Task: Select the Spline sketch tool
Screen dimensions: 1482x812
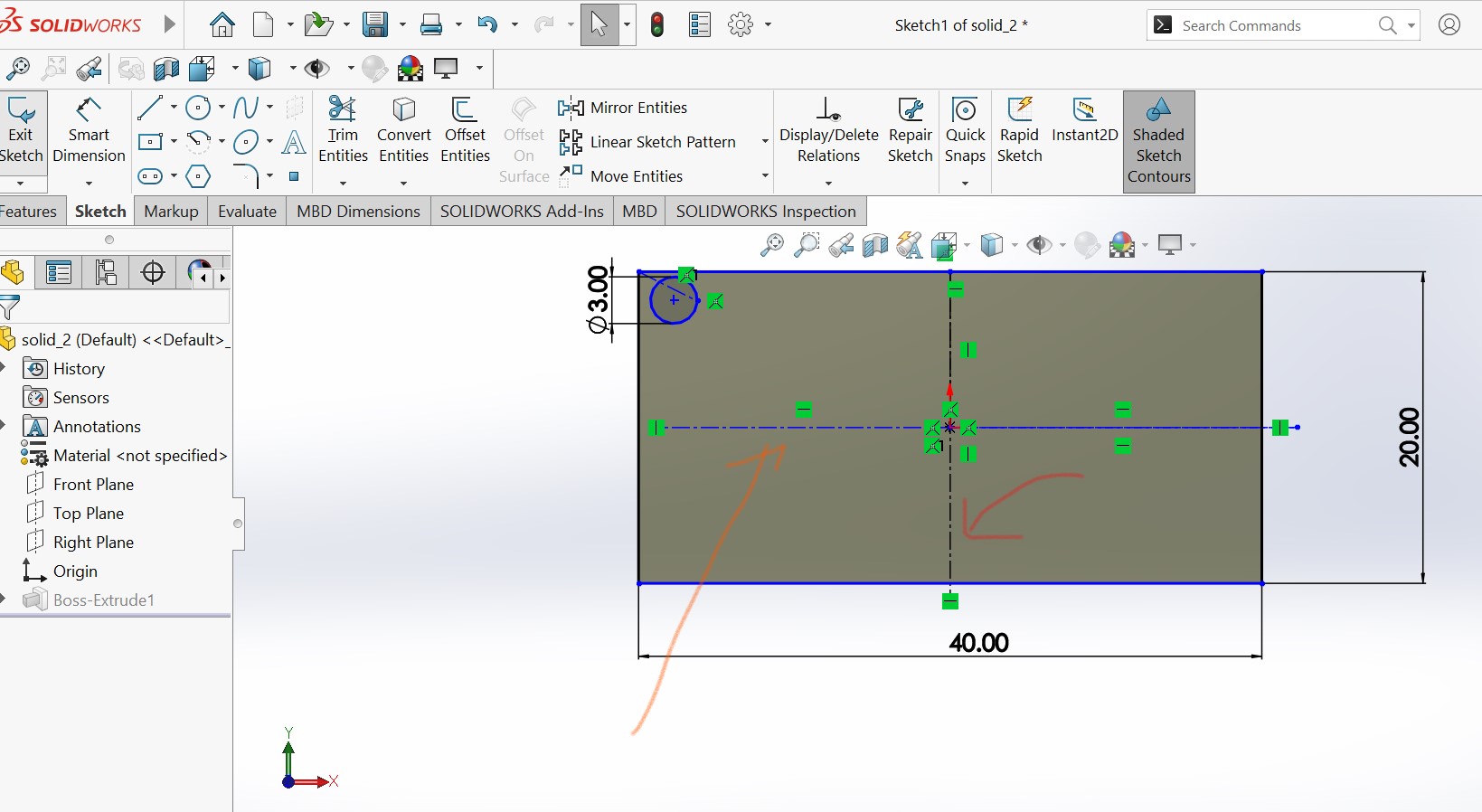Action: 246,109
